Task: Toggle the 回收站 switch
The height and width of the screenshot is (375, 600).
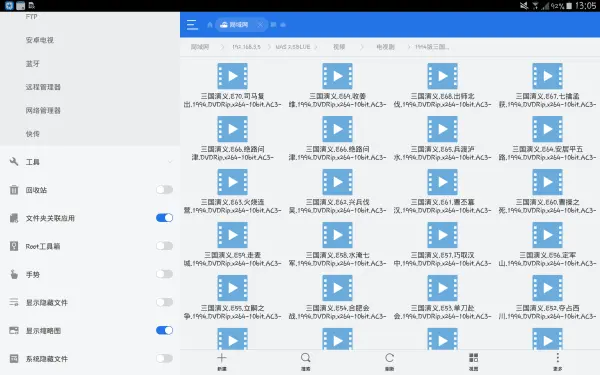Action: tap(165, 190)
